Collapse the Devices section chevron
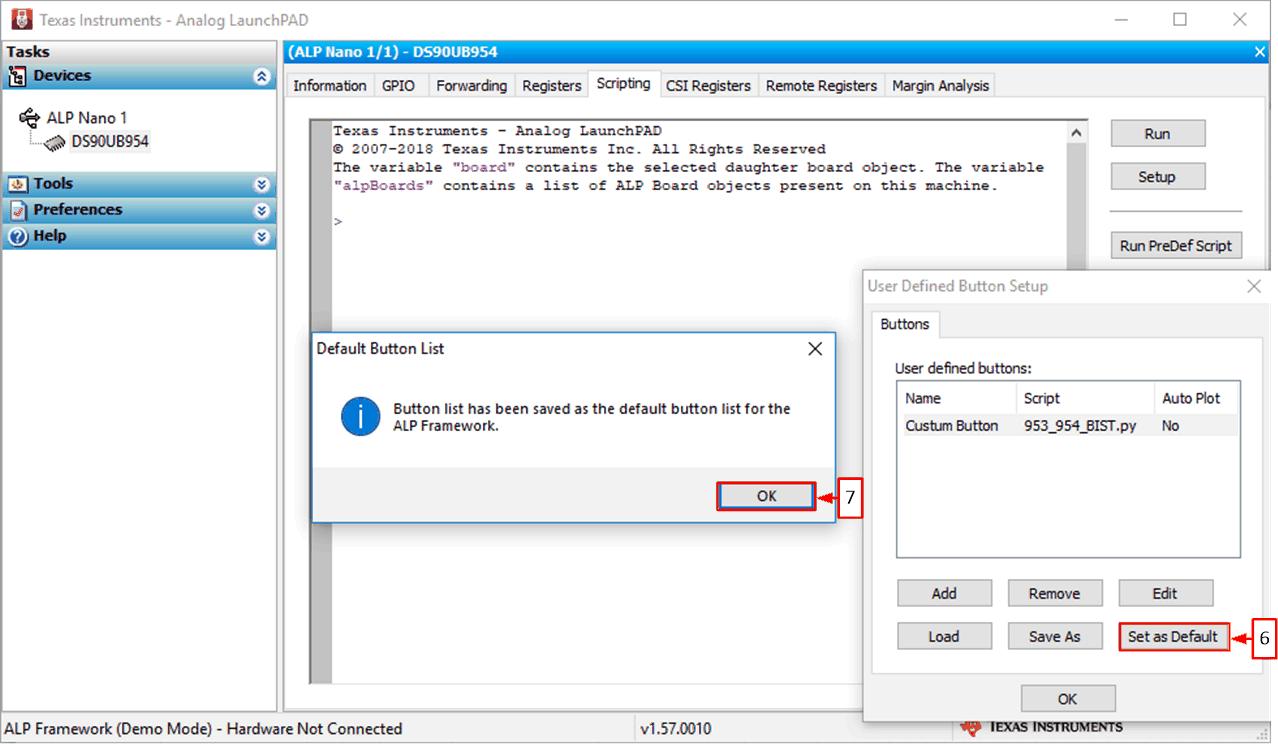Screen dimensions: 1278x744 click(262, 77)
